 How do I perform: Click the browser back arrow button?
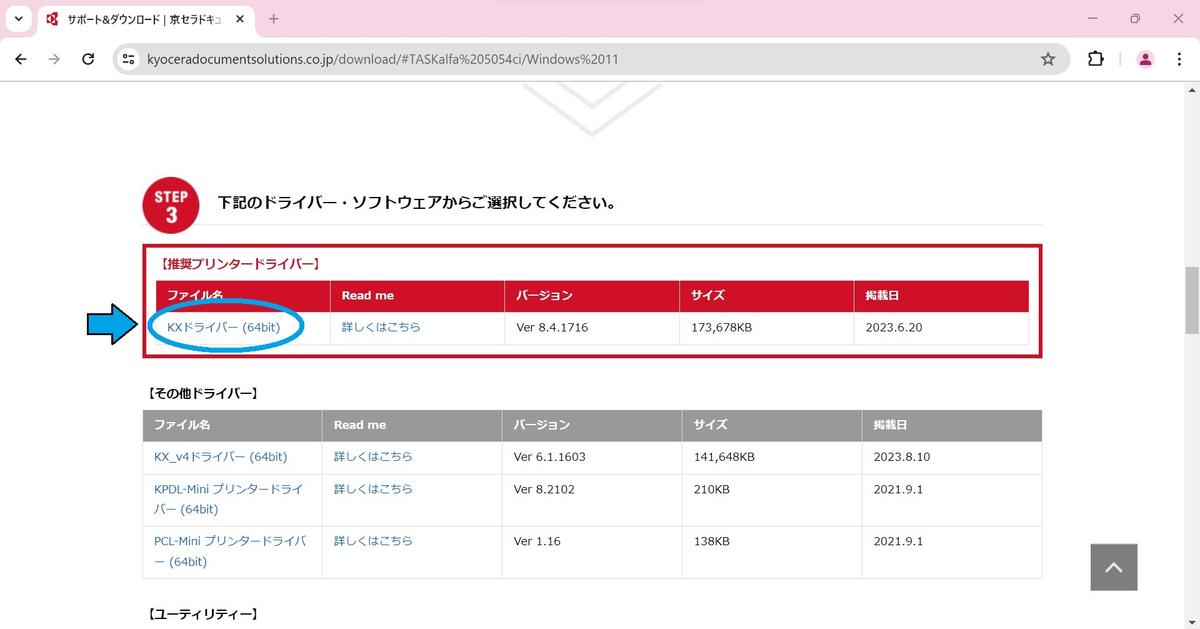click(21, 59)
